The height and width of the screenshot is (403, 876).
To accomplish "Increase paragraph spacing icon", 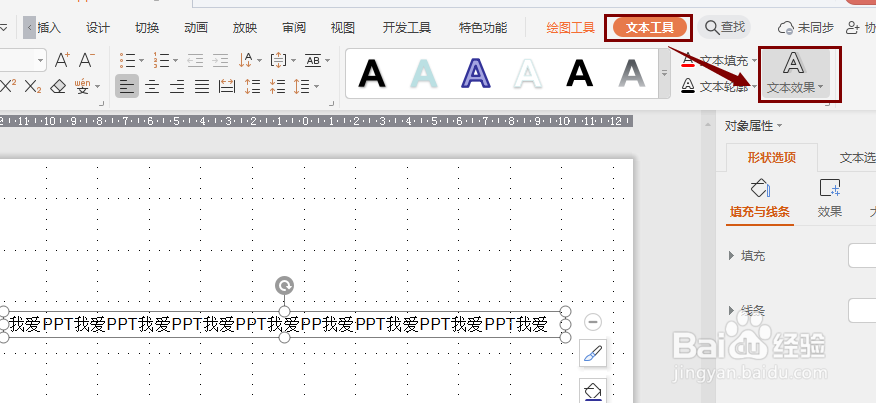I will coord(253,87).
